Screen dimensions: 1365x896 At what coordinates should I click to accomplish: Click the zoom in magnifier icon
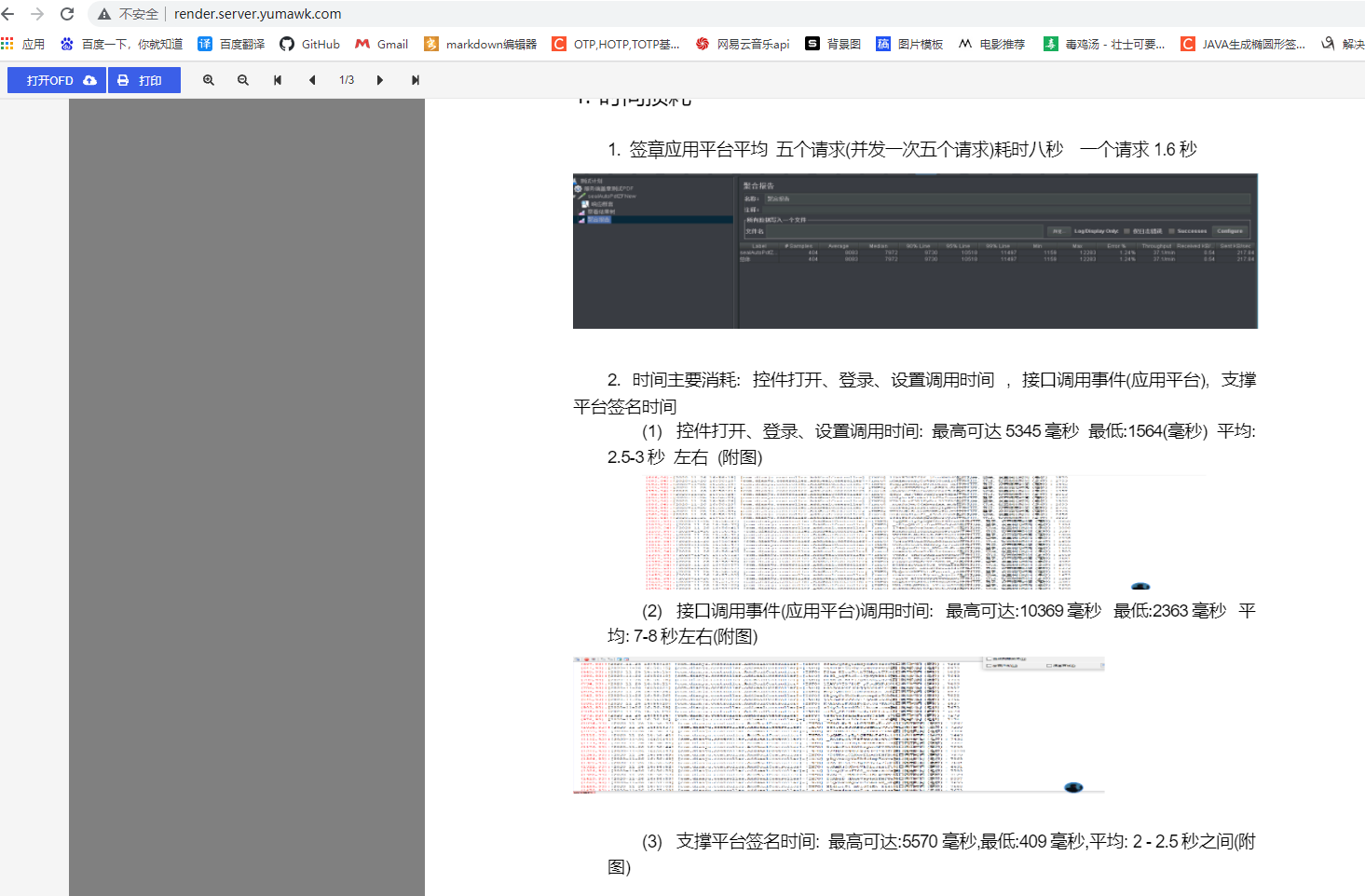click(x=209, y=80)
